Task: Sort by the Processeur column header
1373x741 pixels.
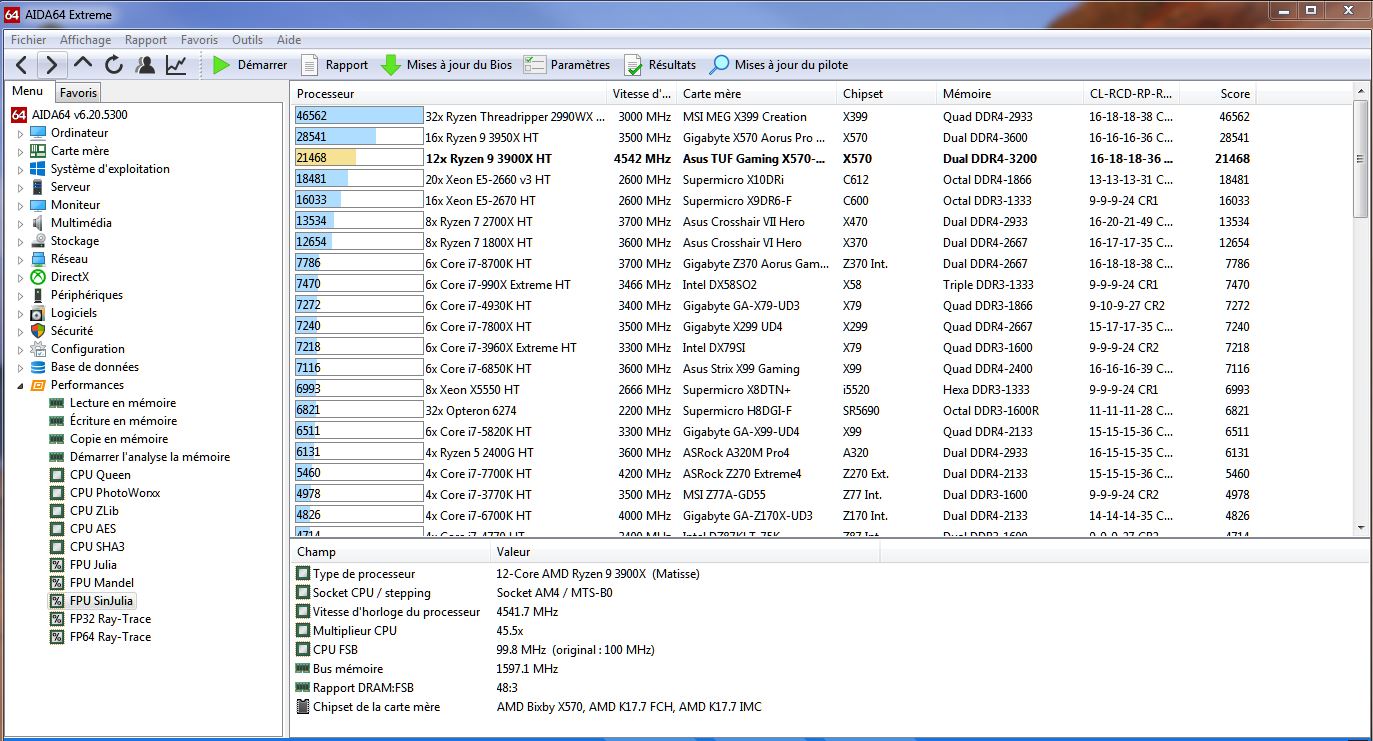Action: (449, 94)
